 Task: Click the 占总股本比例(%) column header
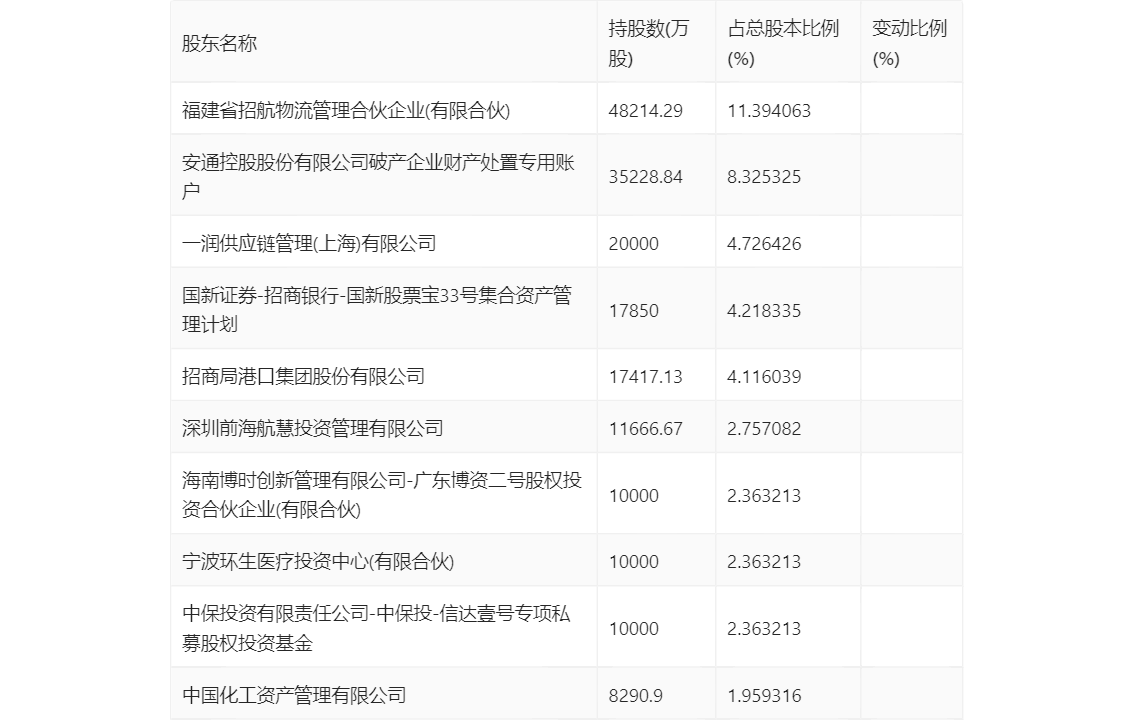tap(783, 43)
